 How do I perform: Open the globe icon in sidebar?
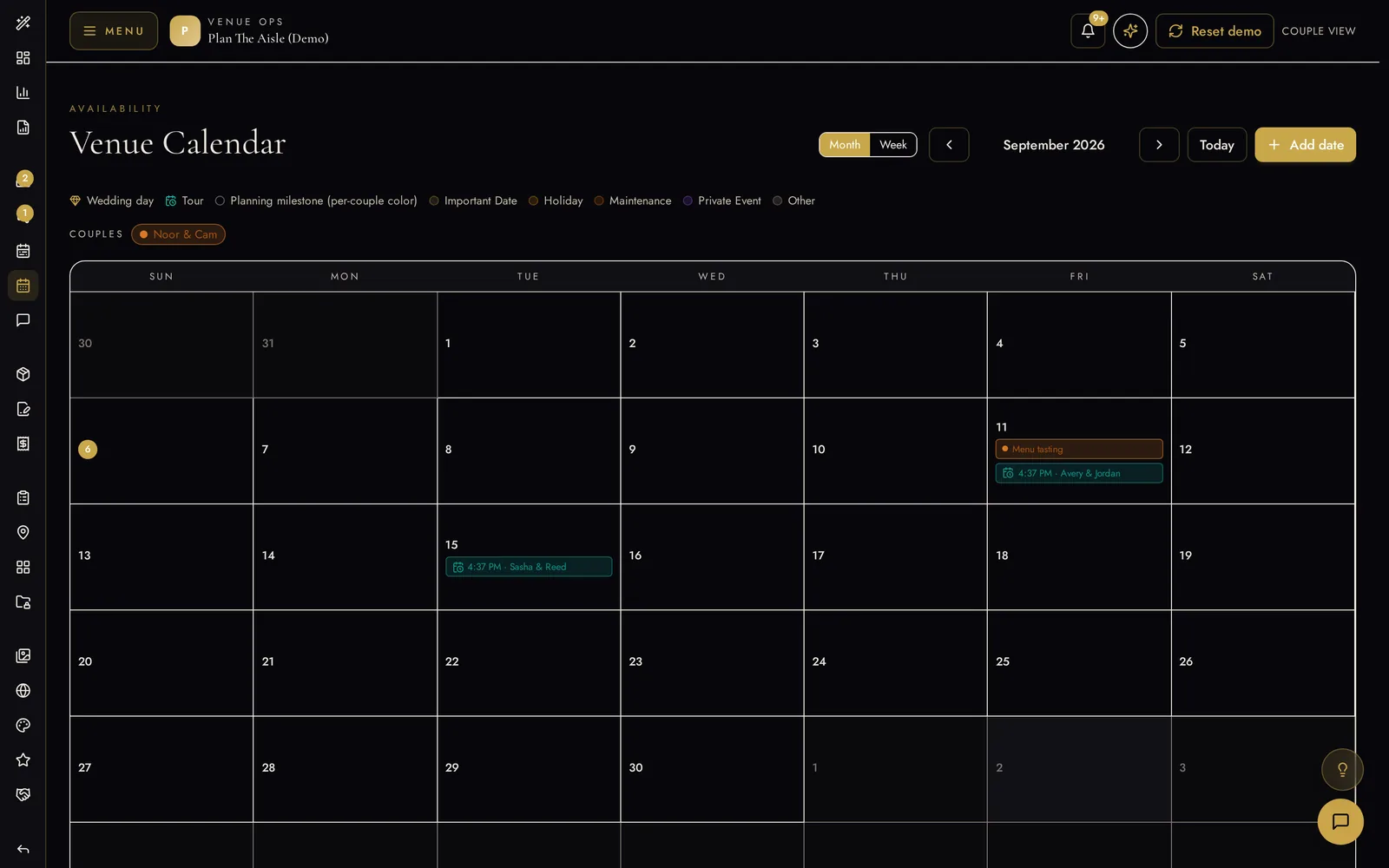[x=23, y=690]
